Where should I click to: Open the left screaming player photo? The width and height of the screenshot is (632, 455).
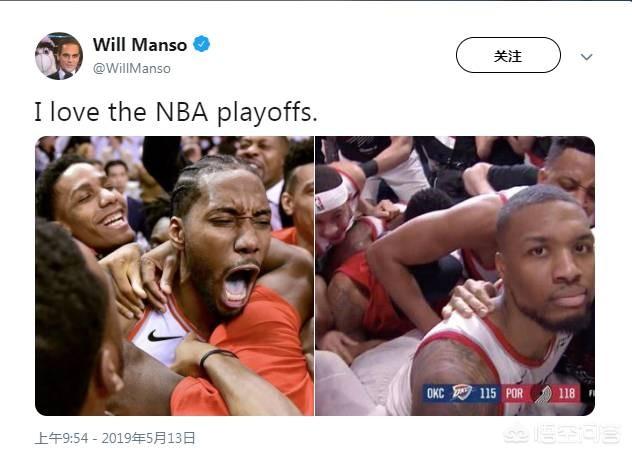pos(174,276)
